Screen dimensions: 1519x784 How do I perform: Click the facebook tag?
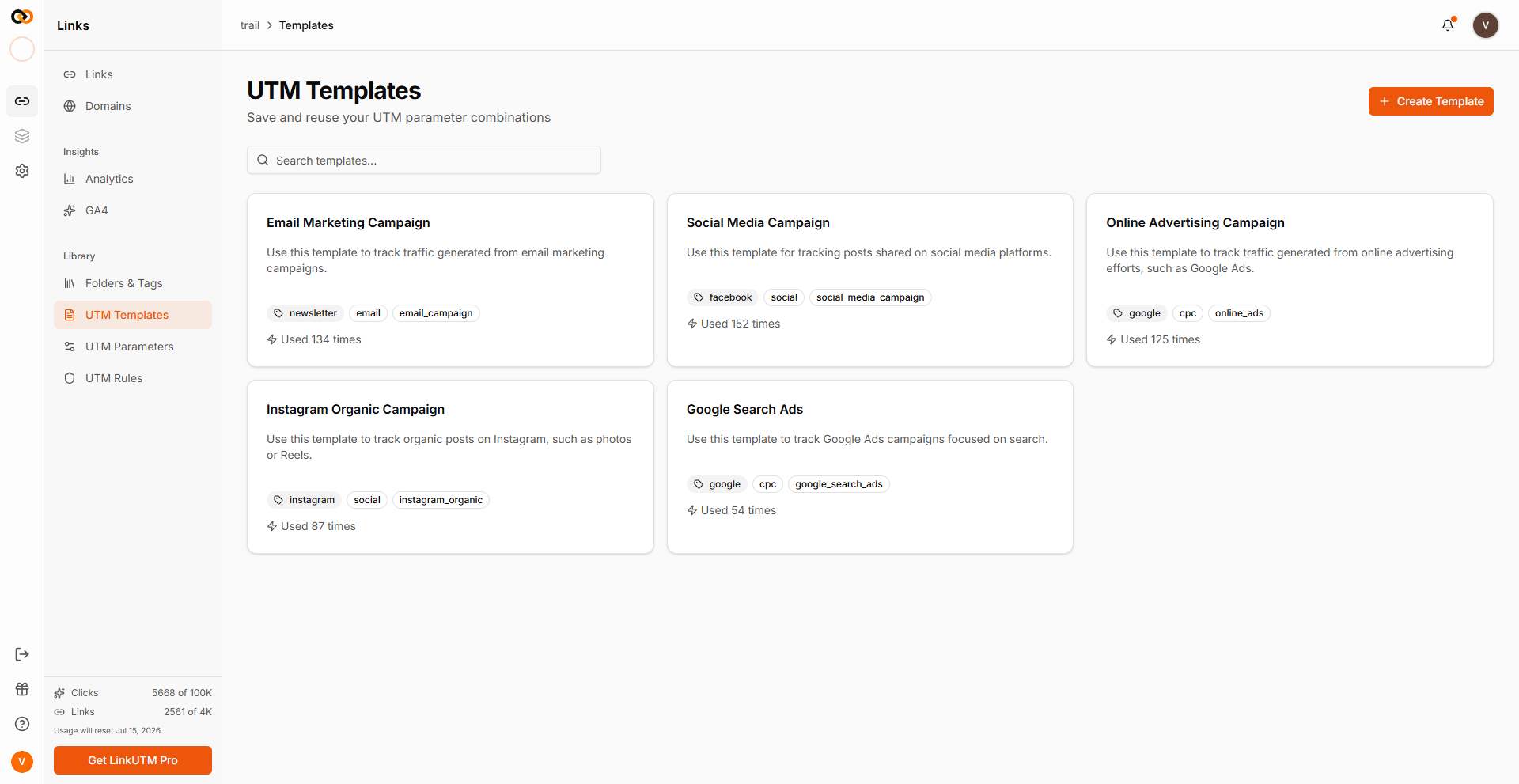(x=723, y=297)
